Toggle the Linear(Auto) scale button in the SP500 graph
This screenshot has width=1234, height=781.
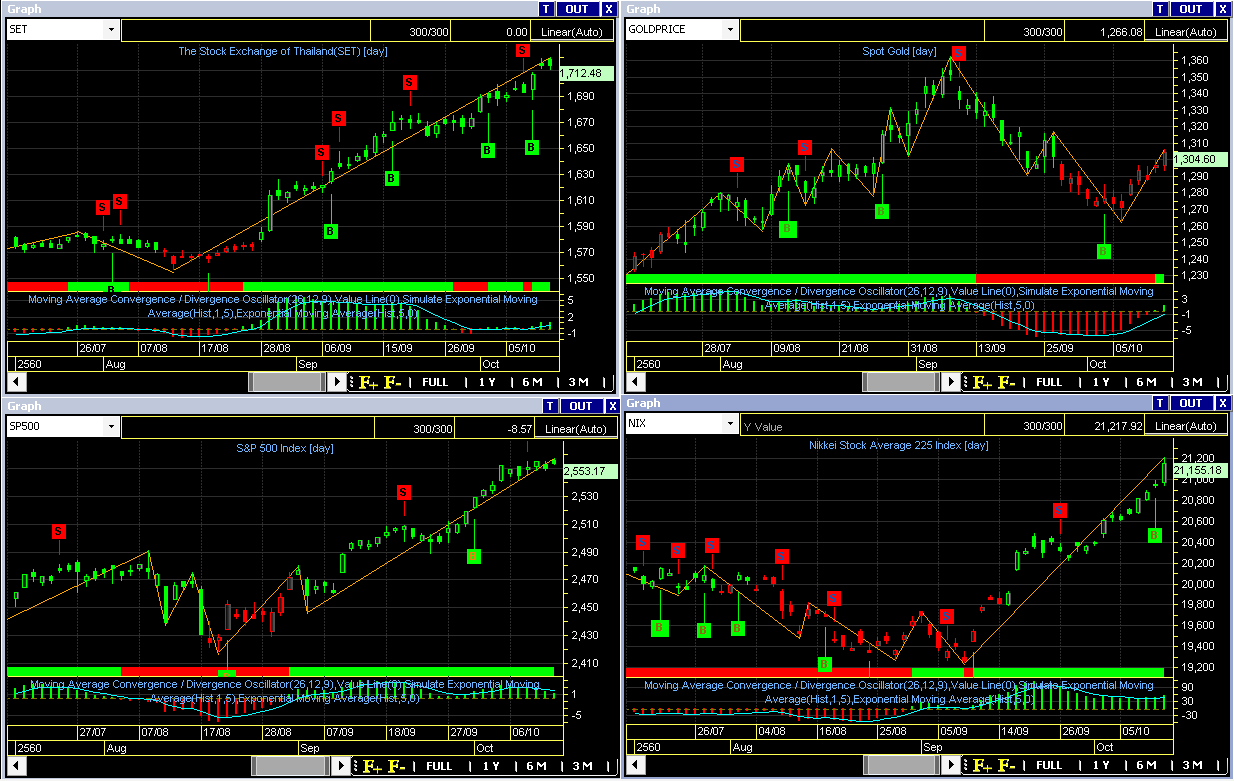click(577, 428)
